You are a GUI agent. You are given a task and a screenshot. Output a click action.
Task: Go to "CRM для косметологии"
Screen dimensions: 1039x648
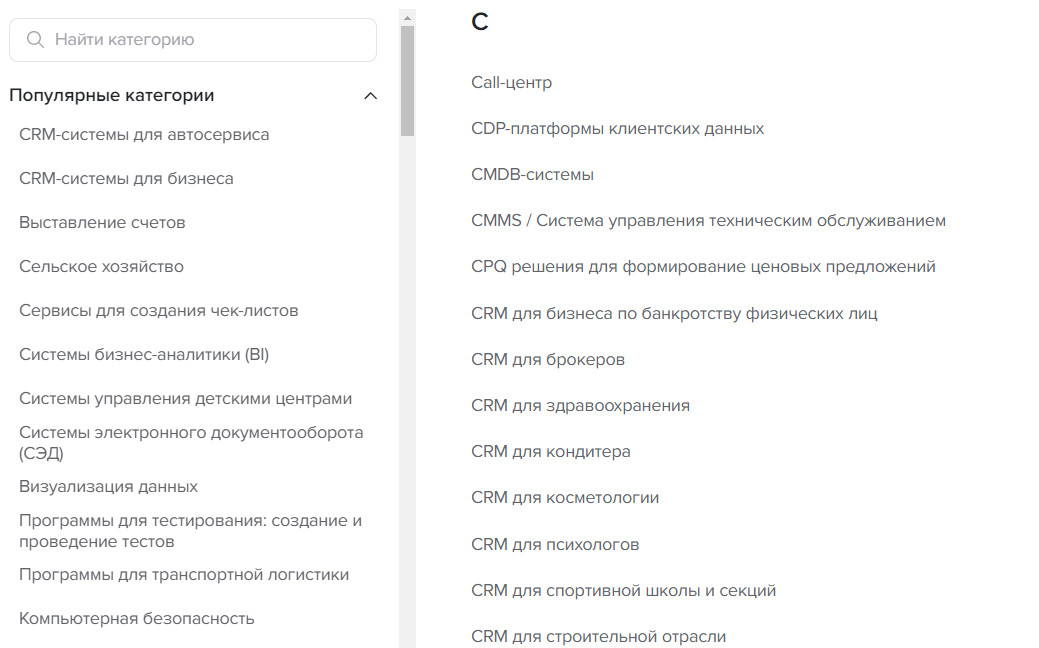565,497
